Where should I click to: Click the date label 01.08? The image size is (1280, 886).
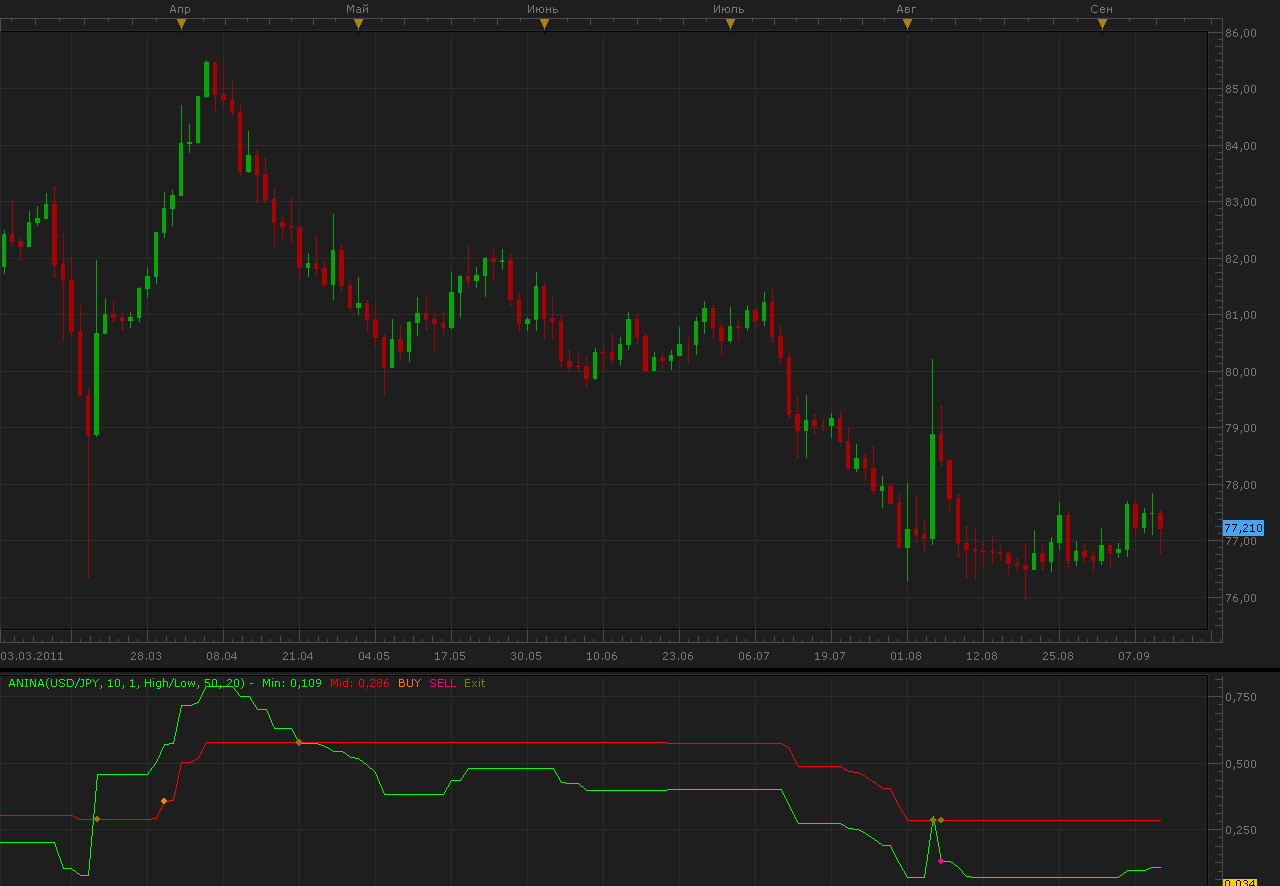[x=906, y=656]
